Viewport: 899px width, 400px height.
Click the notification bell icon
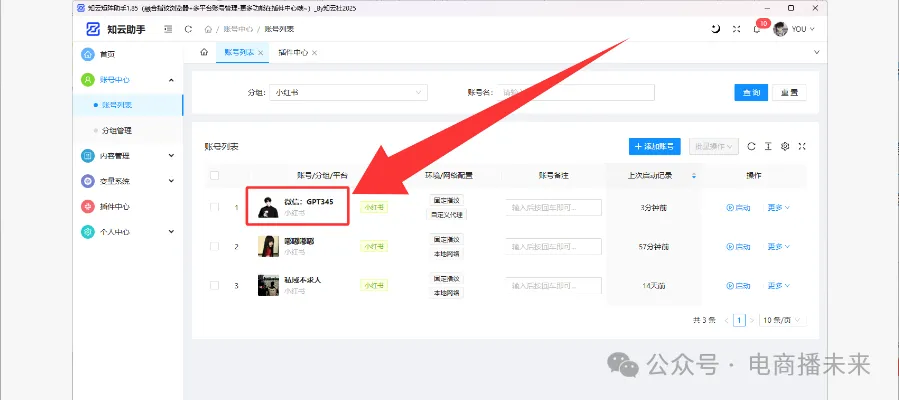pyautogui.click(x=757, y=29)
